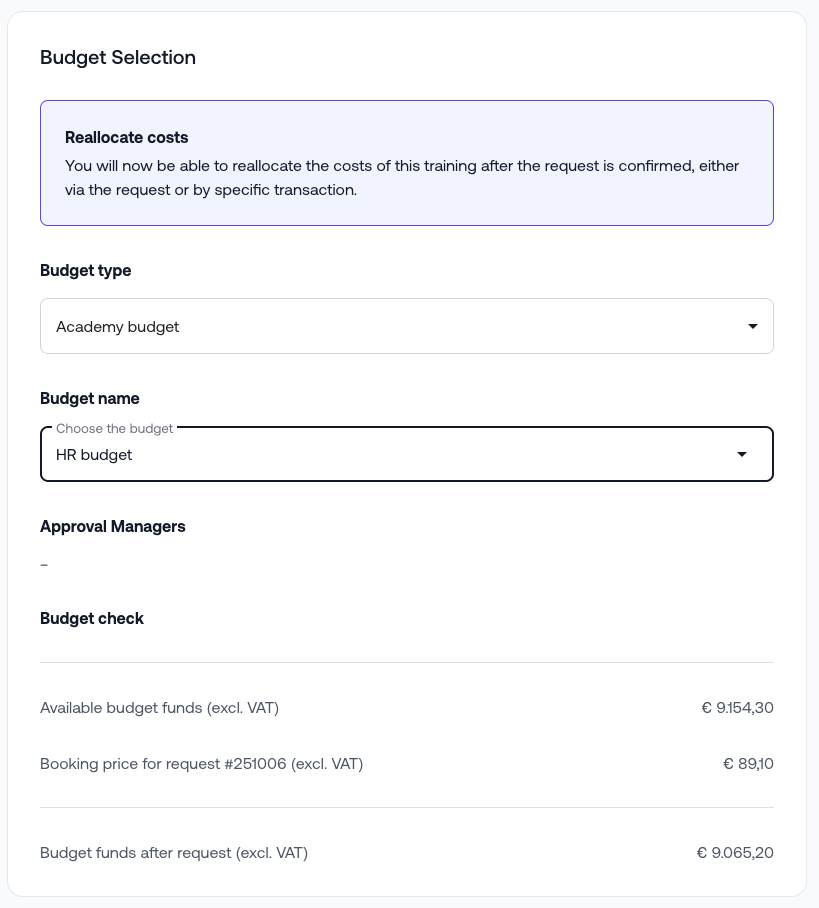Click the 'Choose the budget' floating label
This screenshot has width=819, height=908.
115,428
